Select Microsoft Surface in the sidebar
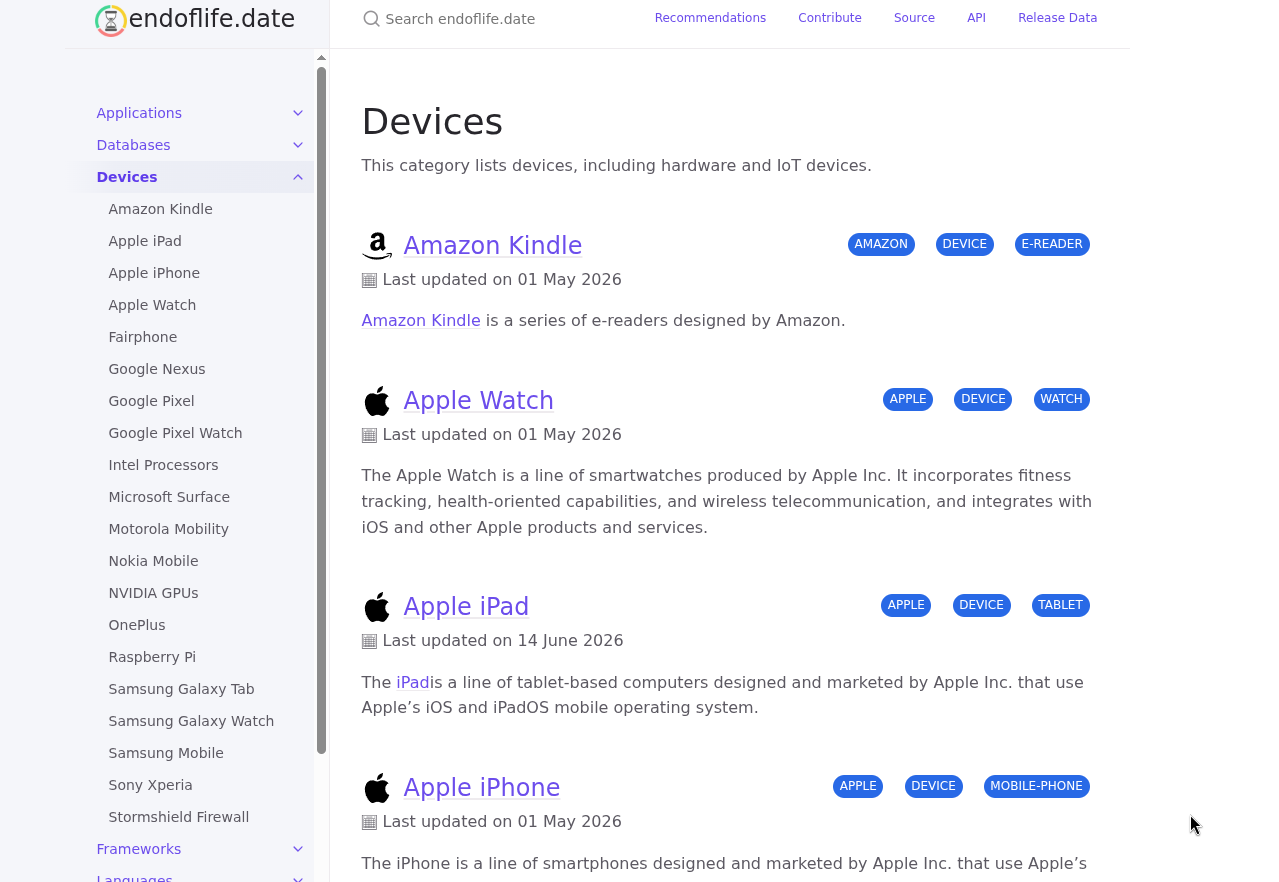The image size is (1279, 882). 169,497
